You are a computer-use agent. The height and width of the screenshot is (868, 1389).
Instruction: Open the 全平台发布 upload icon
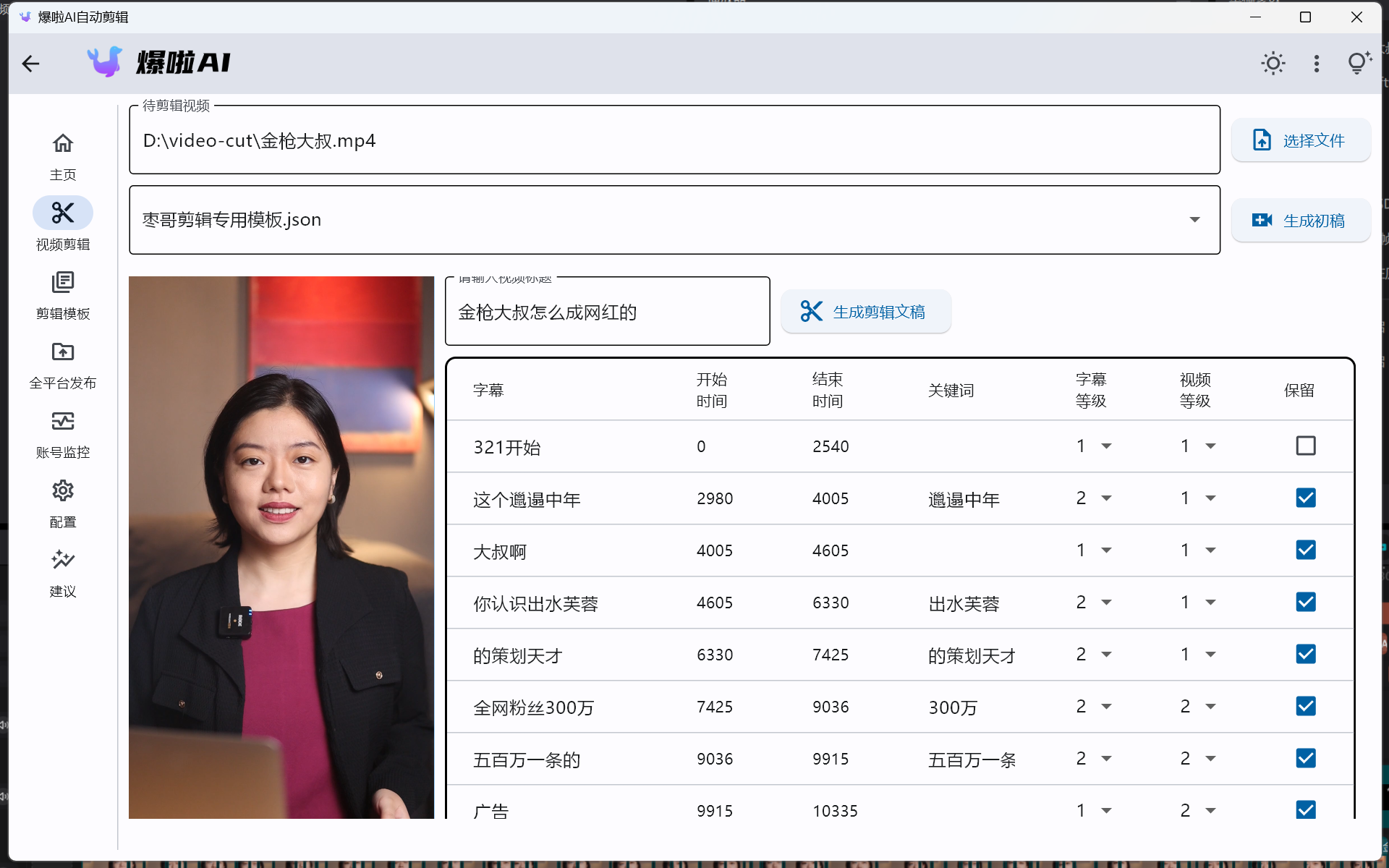click(x=63, y=352)
